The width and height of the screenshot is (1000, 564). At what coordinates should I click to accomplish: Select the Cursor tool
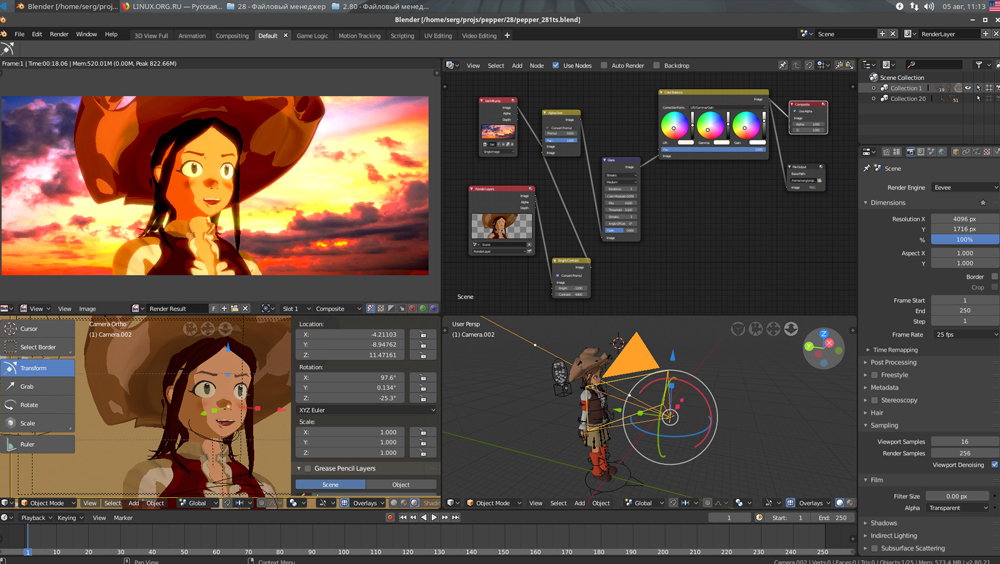pyautogui.click(x=37, y=329)
